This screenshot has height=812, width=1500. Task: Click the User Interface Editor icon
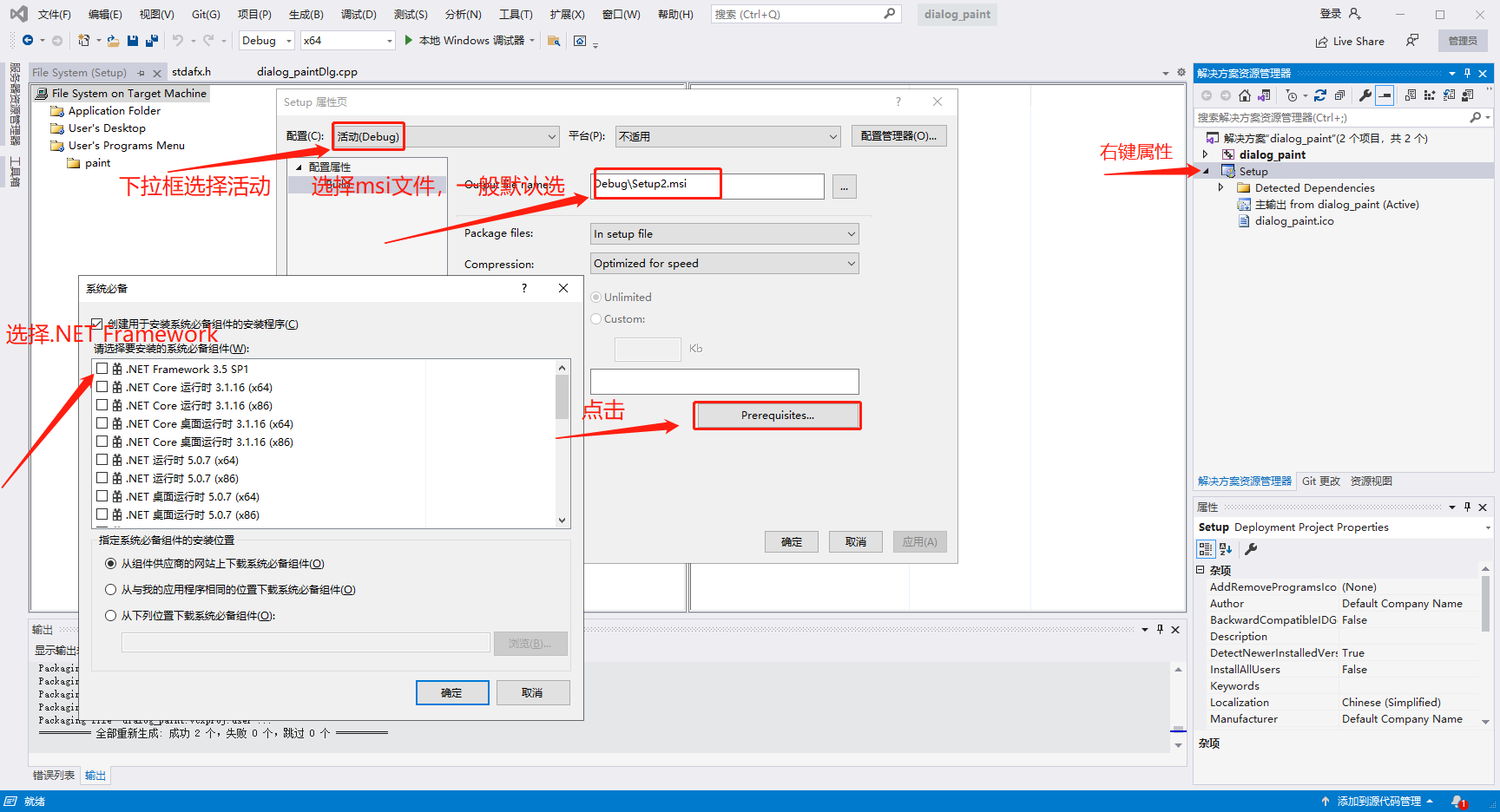tap(1468, 95)
